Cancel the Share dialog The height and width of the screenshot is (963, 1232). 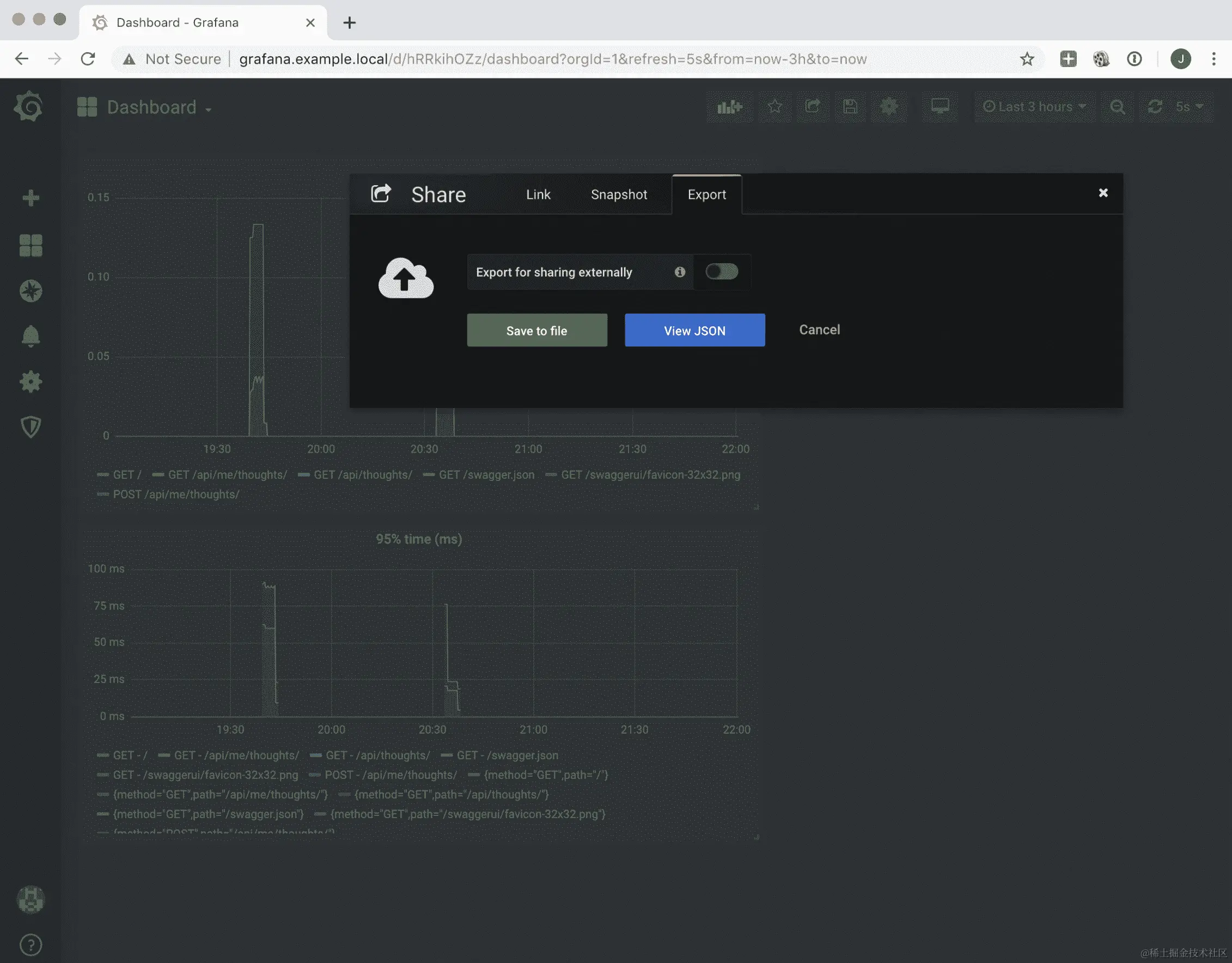pyautogui.click(x=819, y=330)
